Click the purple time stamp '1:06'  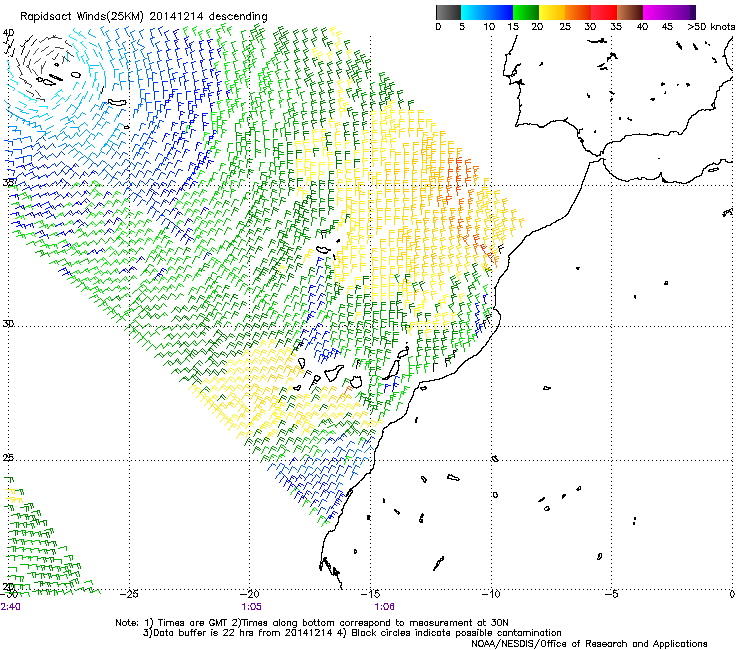pyautogui.click(x=385, y=607)
